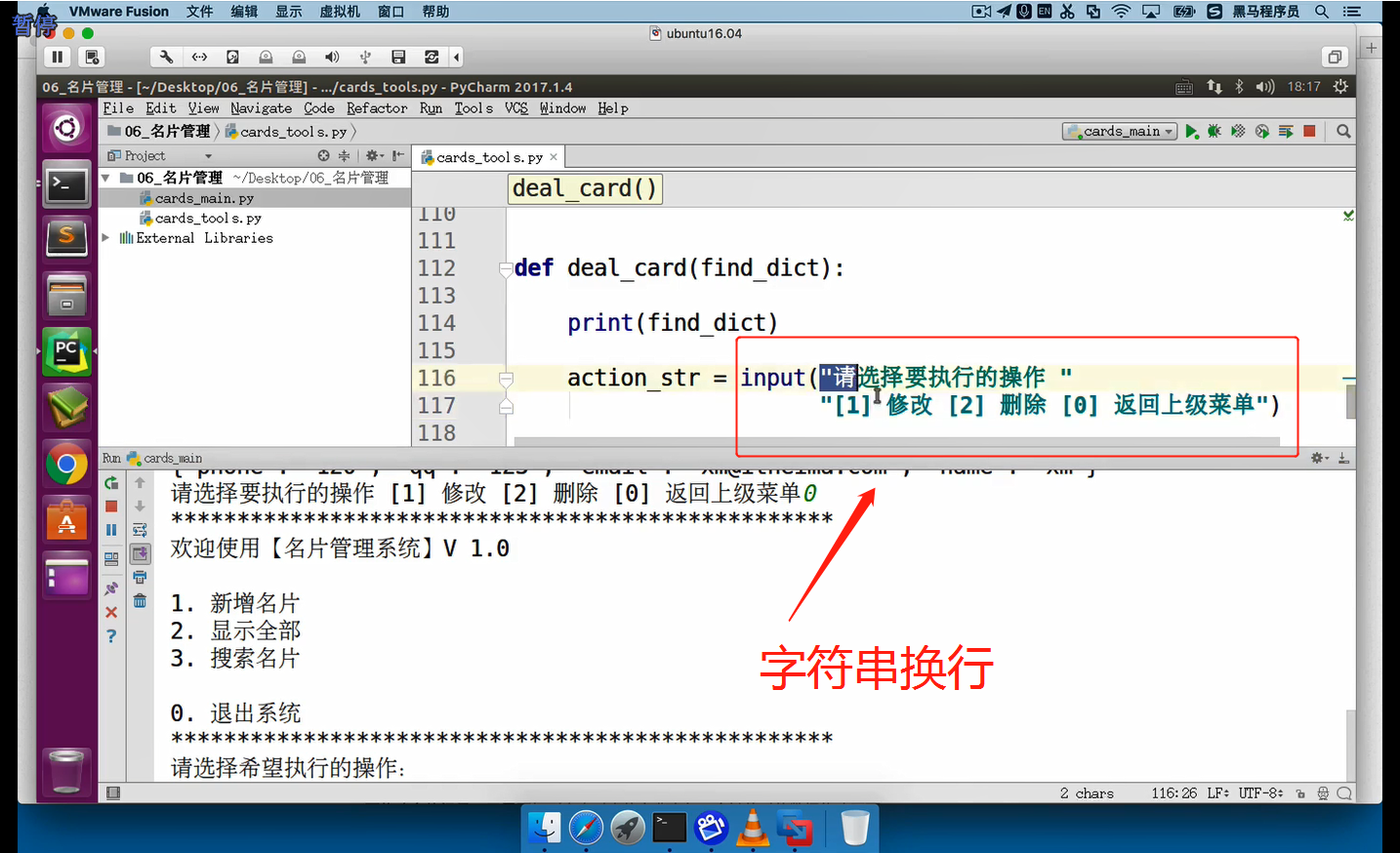
Task: Change the line separator LF in the status bar
Action: tap(1217, 793)
